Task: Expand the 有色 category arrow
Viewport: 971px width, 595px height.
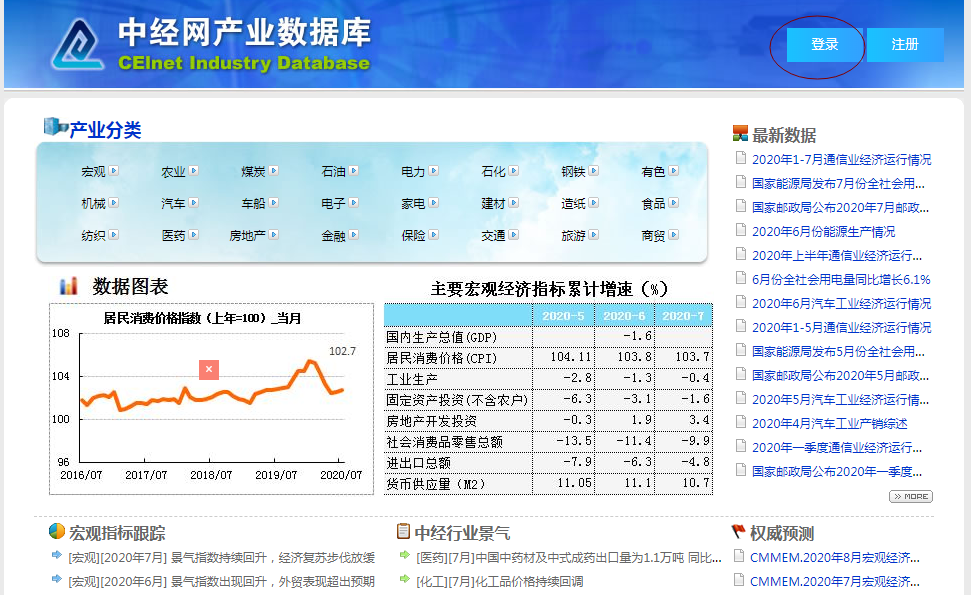Action: tap(674, 171)
